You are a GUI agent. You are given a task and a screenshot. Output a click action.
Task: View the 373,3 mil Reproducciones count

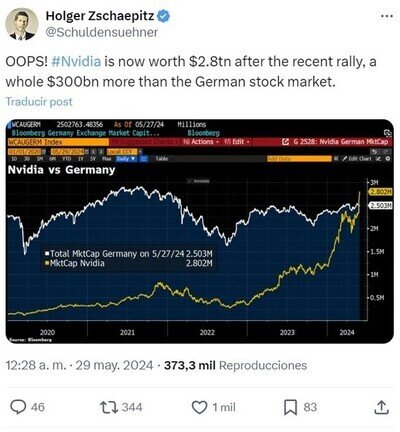click(x=235, y=365)
